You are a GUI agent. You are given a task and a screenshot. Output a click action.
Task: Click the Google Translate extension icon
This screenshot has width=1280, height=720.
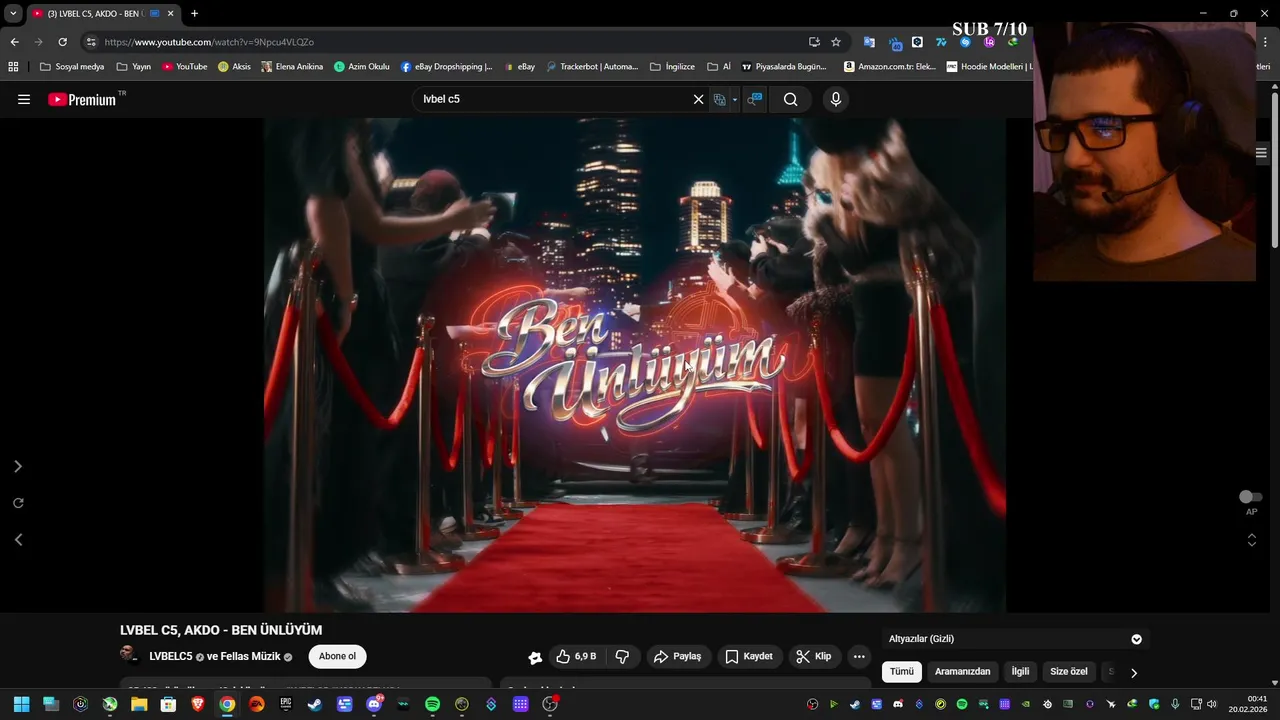point(869,42)
